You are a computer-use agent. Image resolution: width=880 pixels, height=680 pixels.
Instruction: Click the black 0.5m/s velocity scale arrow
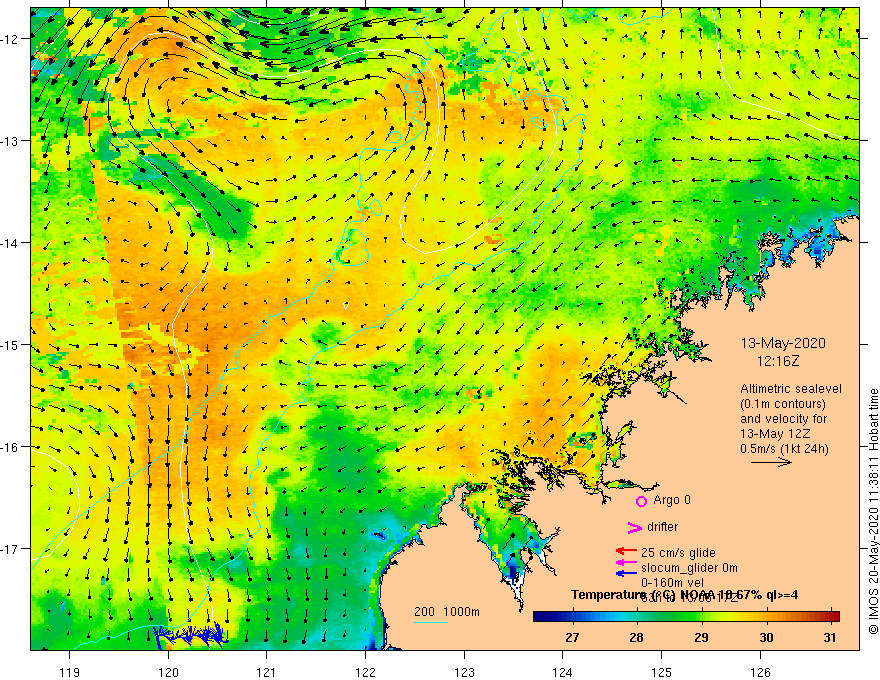771,462
